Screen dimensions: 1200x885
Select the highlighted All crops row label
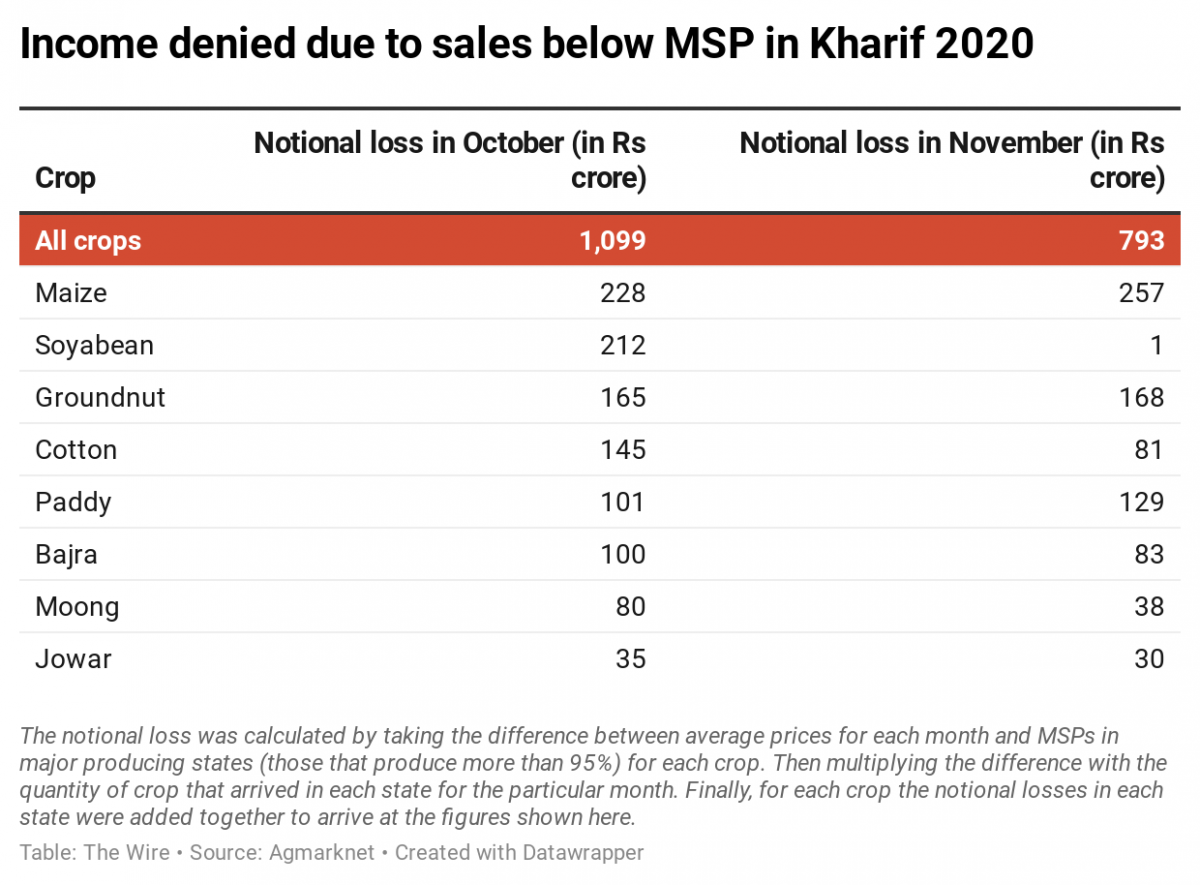point(88,241)
